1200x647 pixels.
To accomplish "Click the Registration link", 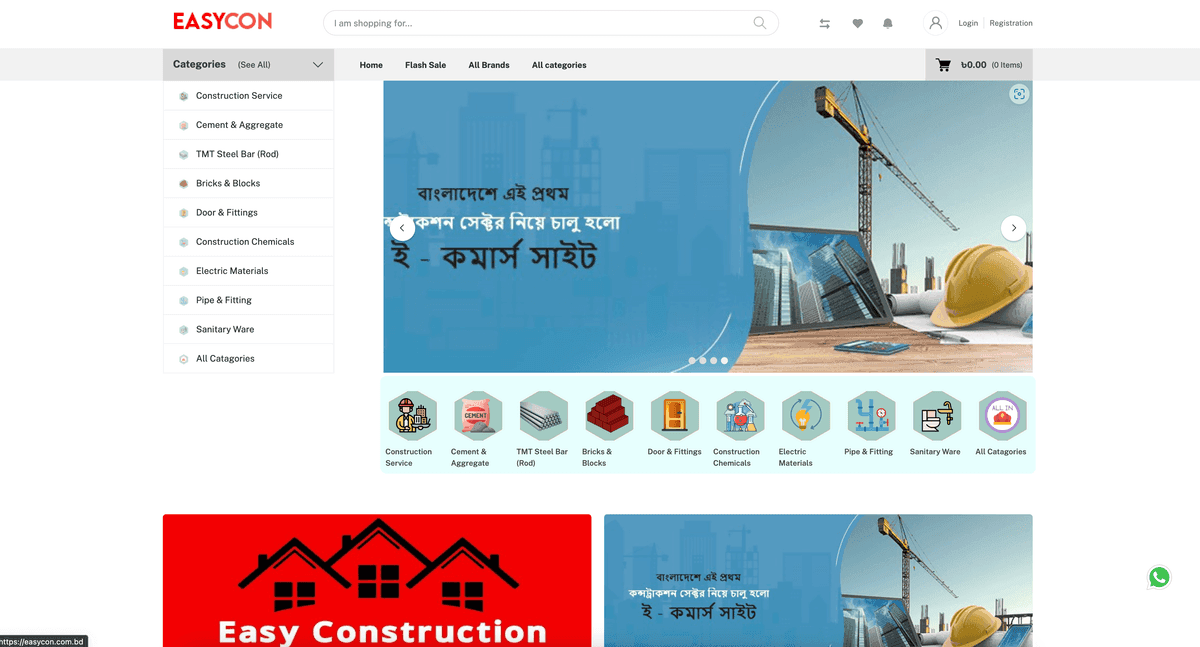I will (1010, 22).
